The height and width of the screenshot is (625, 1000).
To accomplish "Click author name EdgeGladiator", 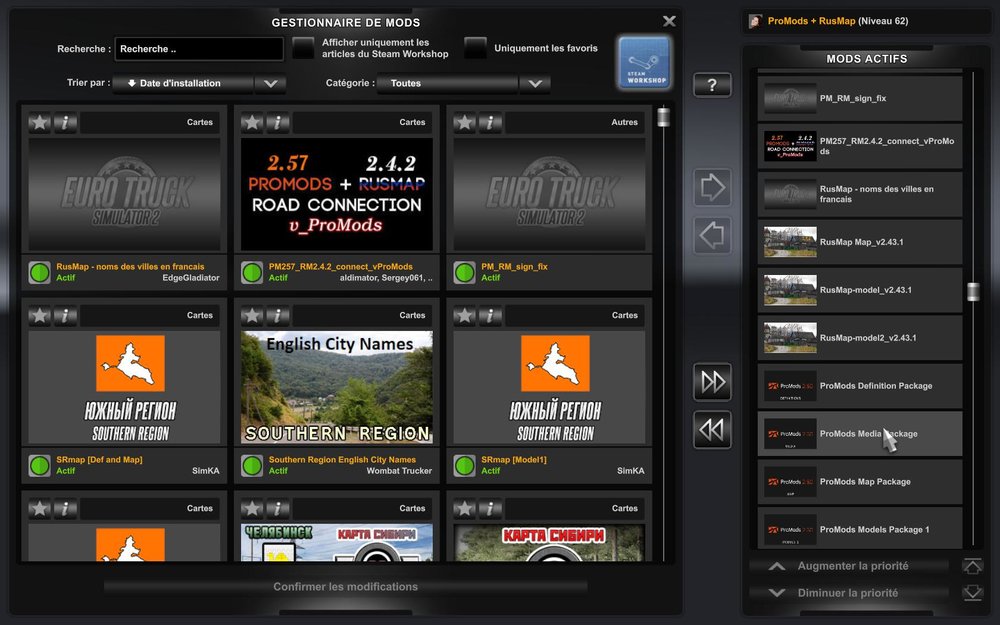I will coord(191,278).
